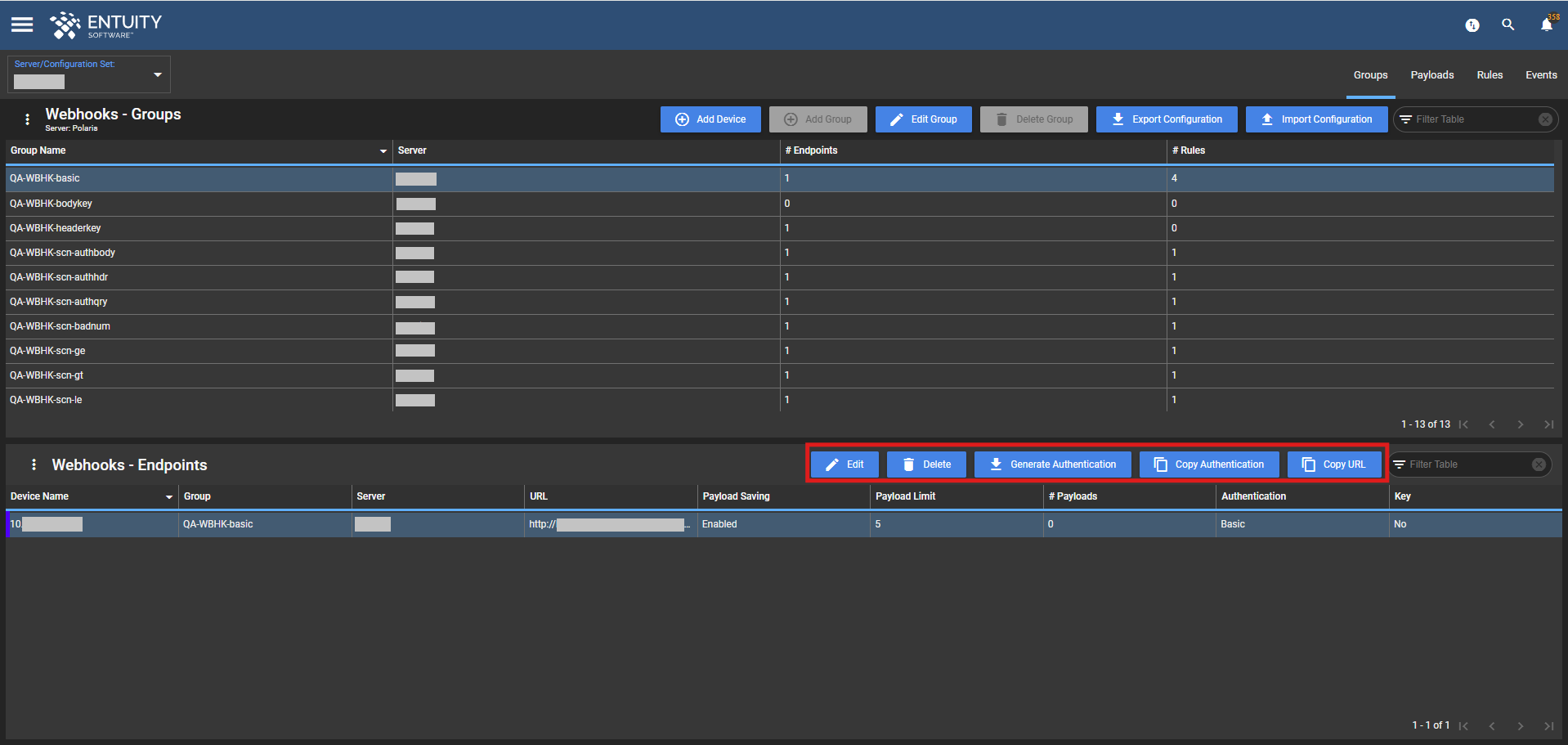
Task: Go to next page of Groups table
Action: pos(1521,424)
